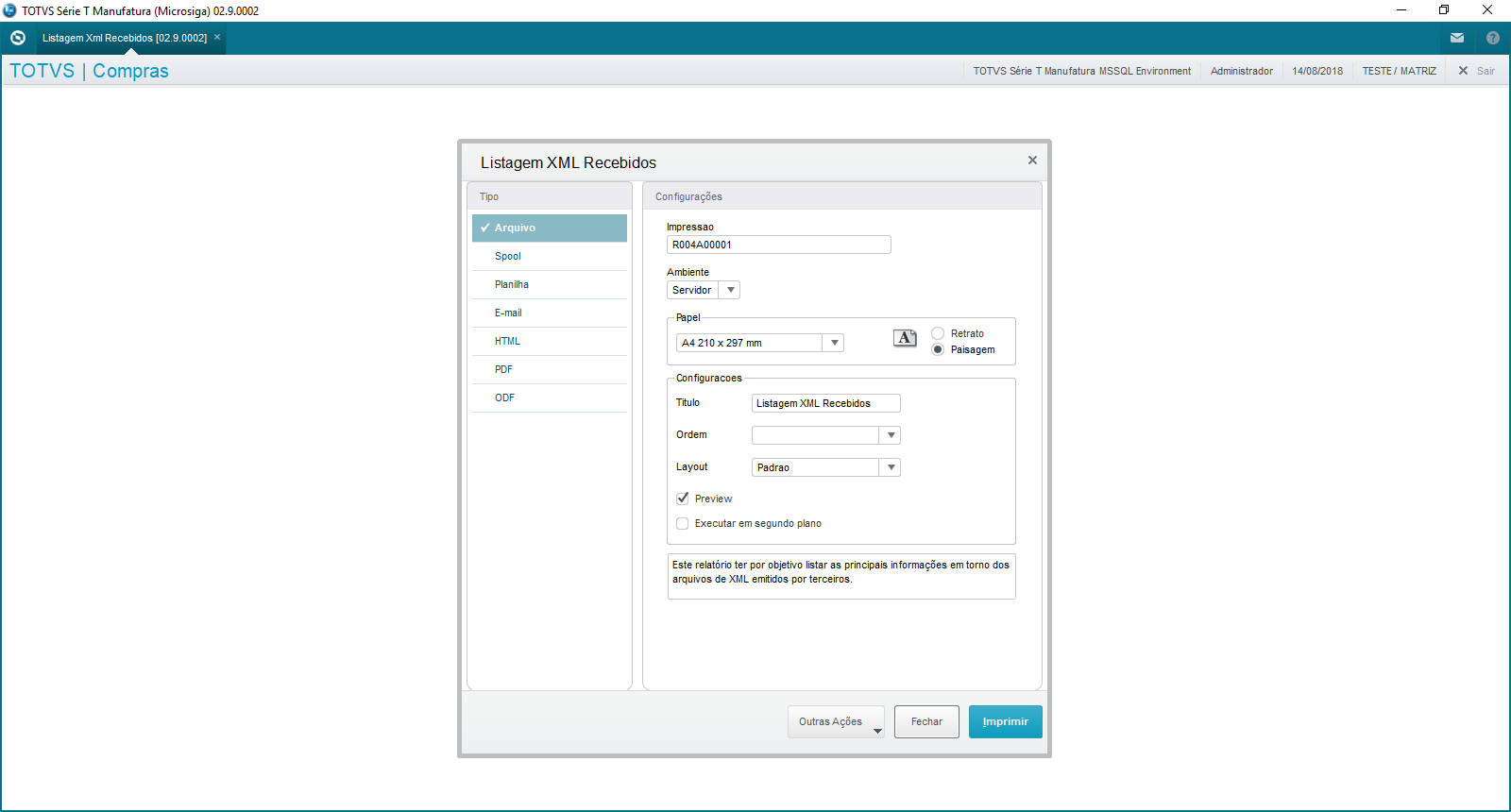Choose PDF as output type

point(504,369)
